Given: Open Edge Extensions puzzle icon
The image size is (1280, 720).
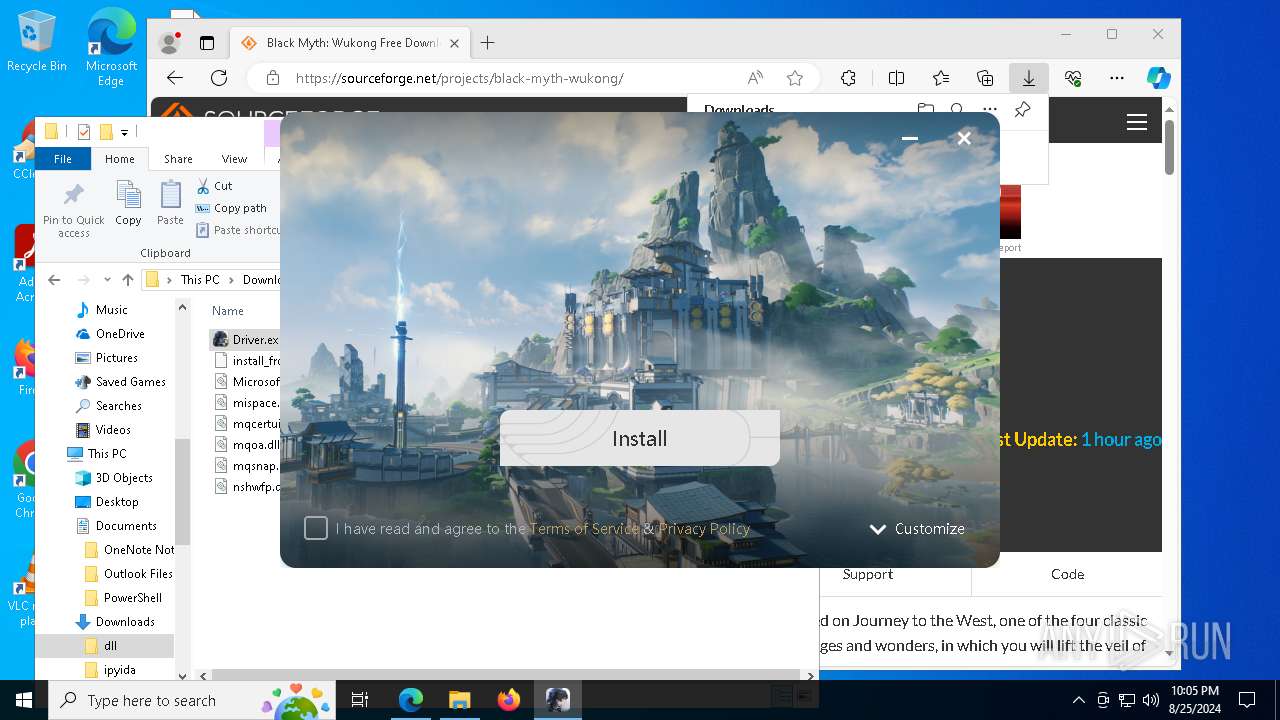Looking at the screenshot, I should point(848,78).
